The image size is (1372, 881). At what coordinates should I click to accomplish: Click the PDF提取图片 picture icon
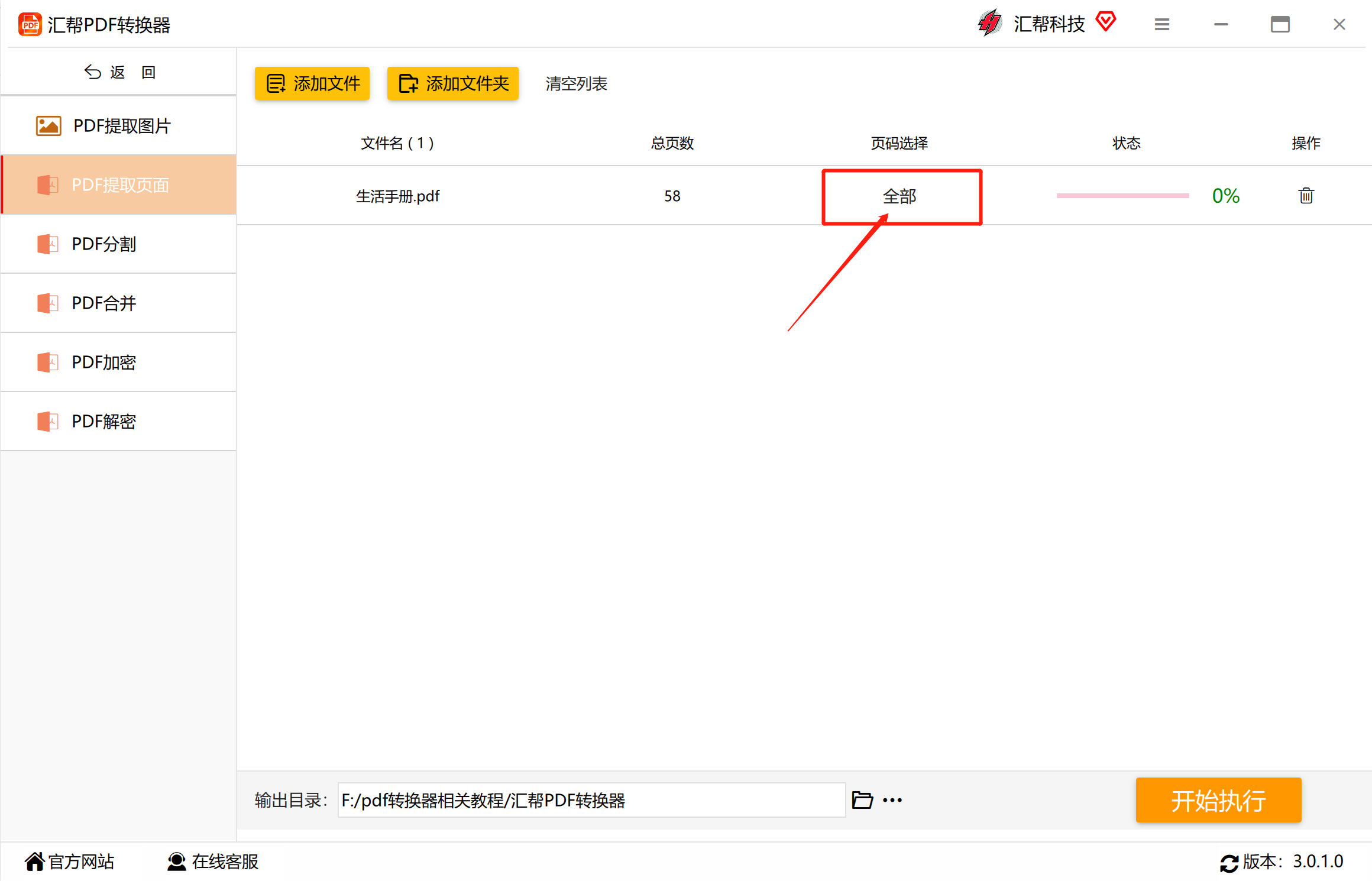pos(48,125)
